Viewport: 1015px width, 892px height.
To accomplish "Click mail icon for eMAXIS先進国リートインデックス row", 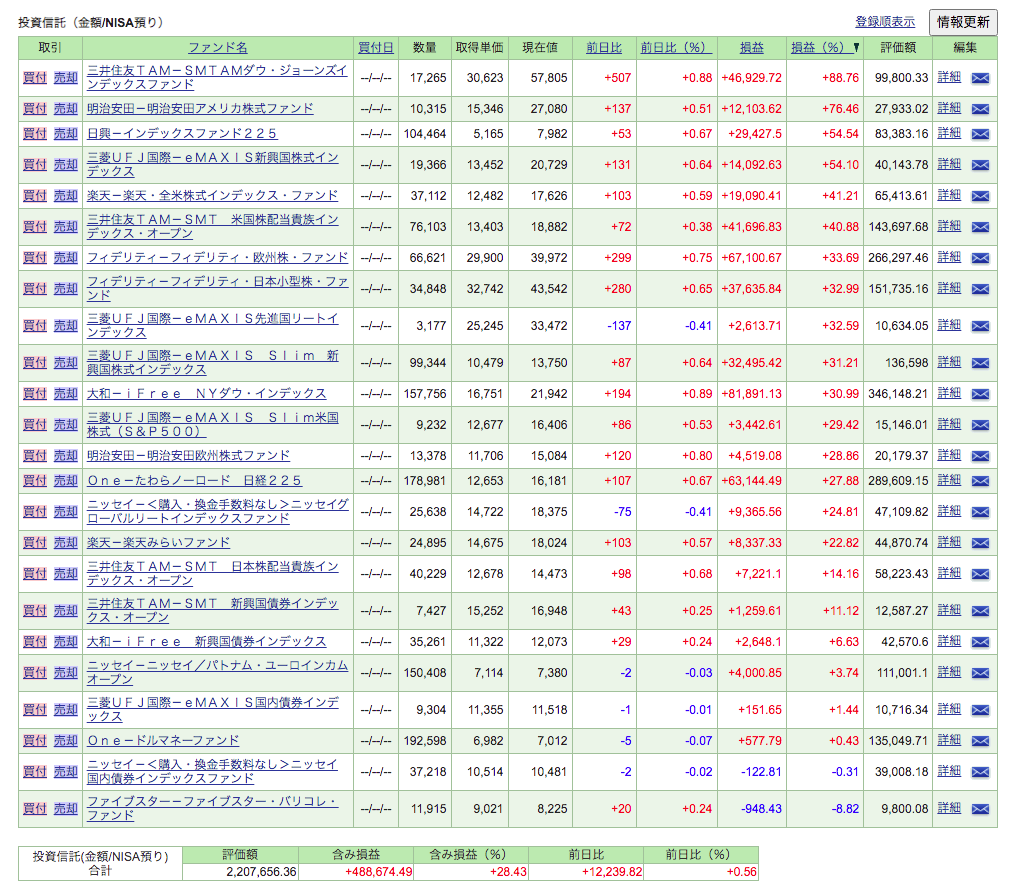I will tap(981, 326).
